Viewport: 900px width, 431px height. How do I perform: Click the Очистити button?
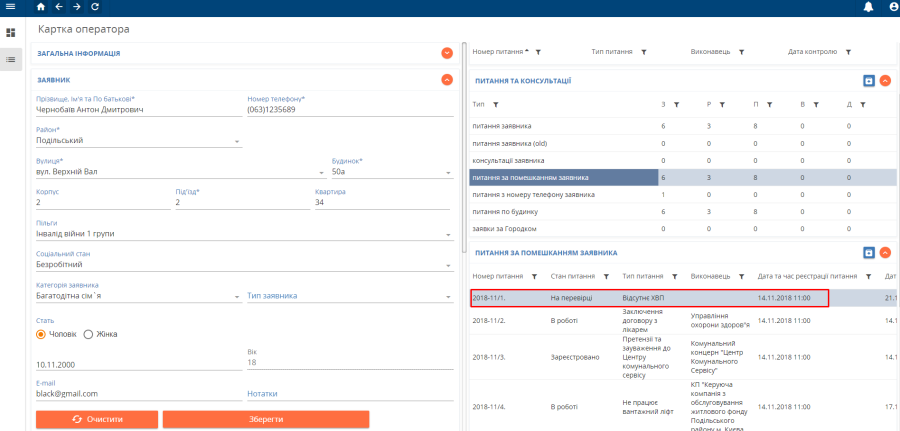click(97, 419)
